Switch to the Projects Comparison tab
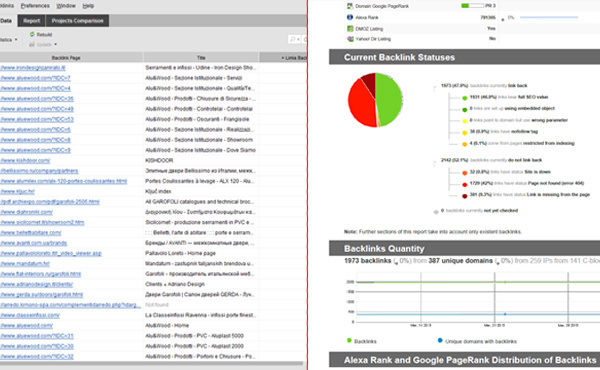600x370 pixels. coord(77,21)
